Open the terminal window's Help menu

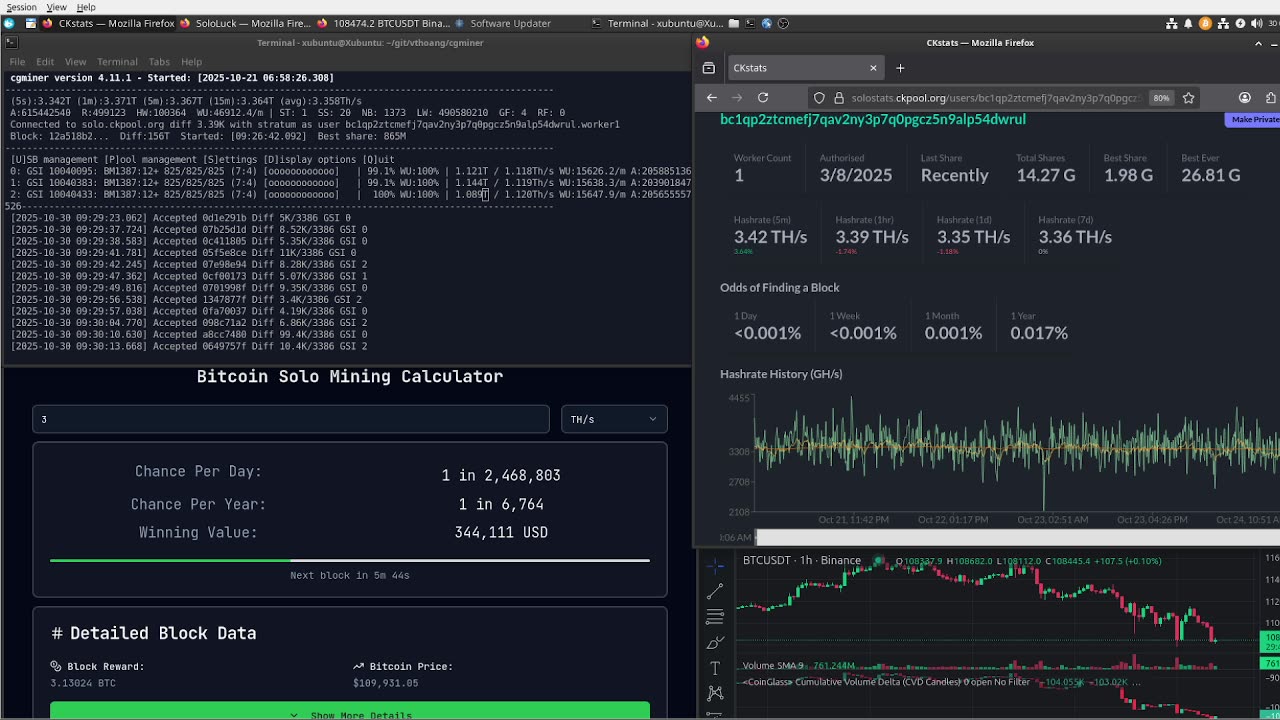(x=191, y=62)
